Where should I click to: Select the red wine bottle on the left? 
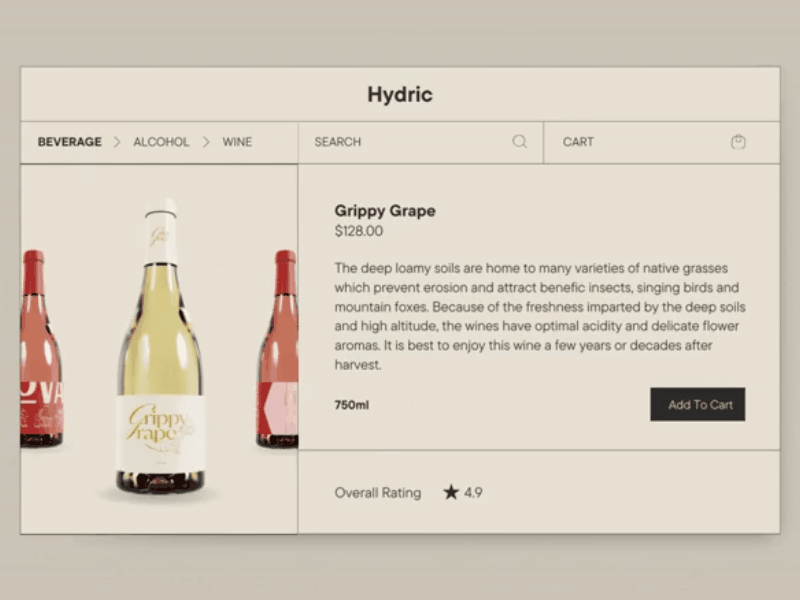pyautogui.click(x=40, y=350)
